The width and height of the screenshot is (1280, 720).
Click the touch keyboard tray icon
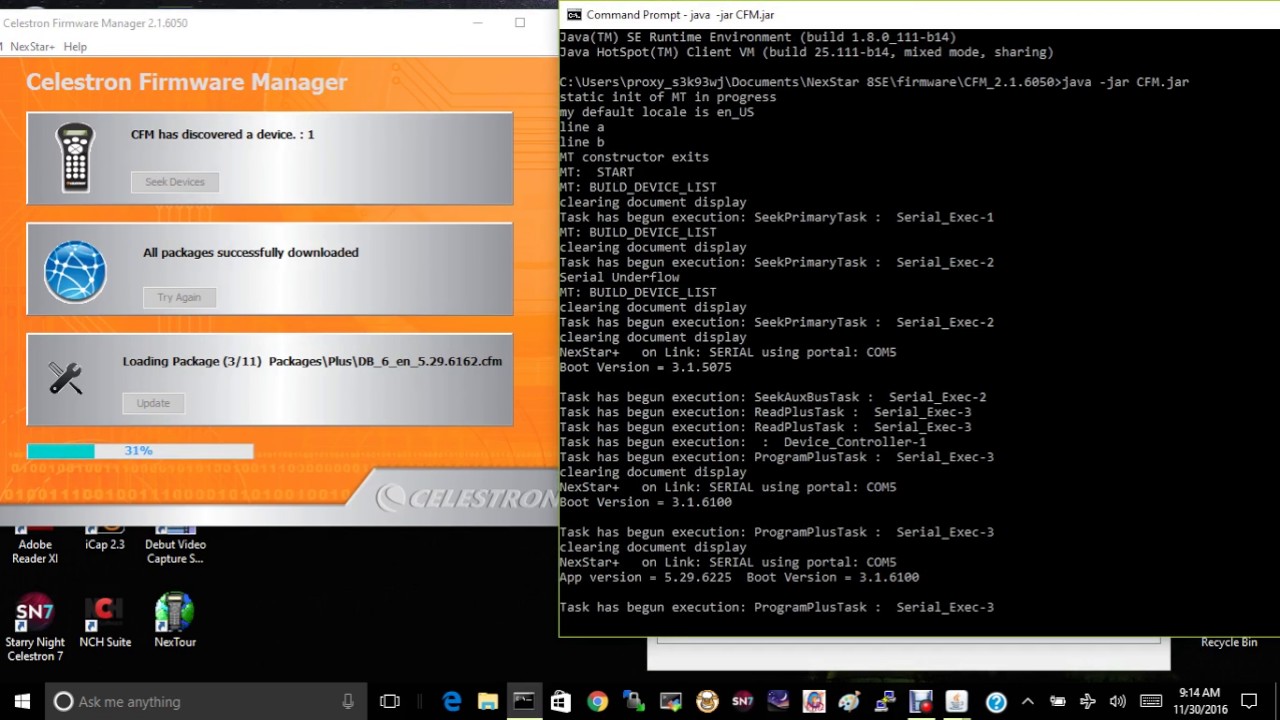tap(1151, 701)
